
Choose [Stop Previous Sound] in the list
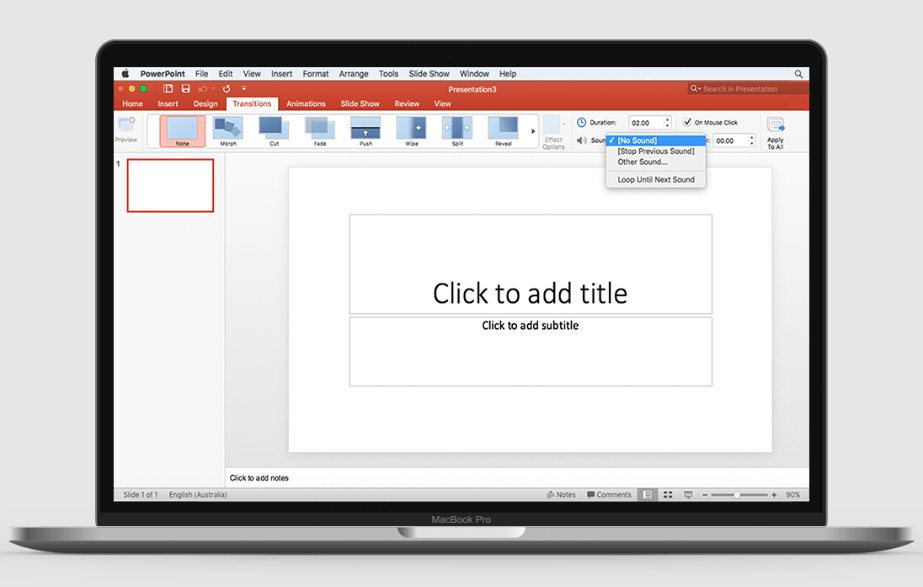click(x=656, y=151)
